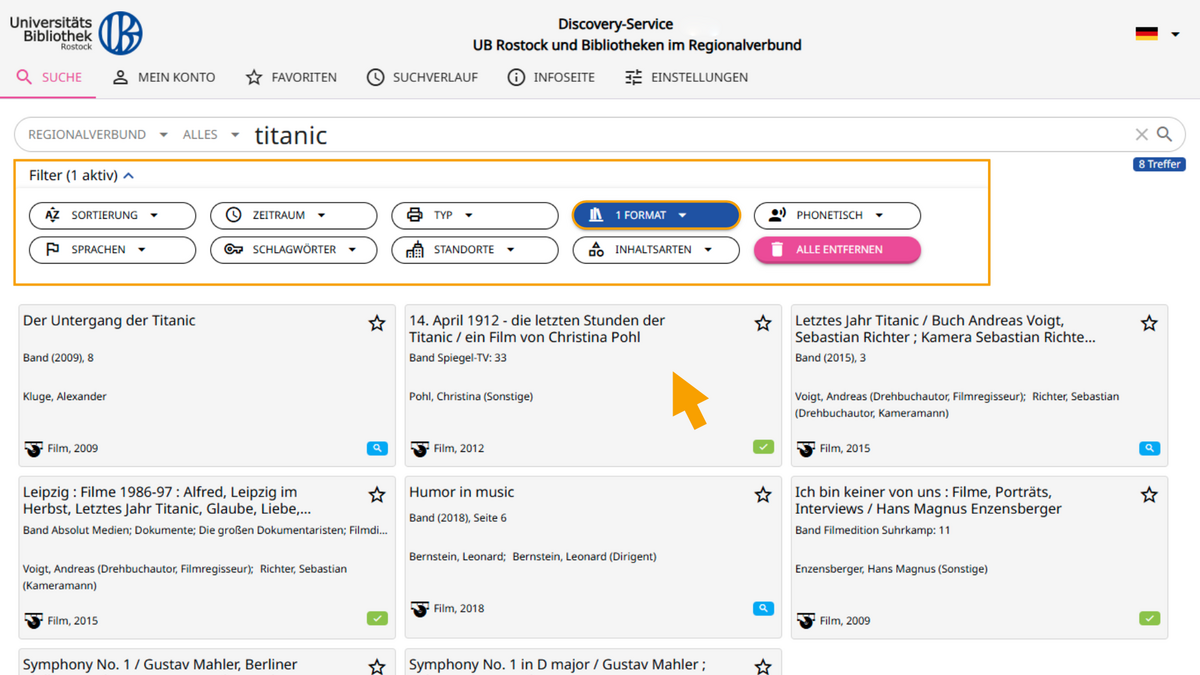This screenshot has width=1200, height=675.
Task: Open the Sortierung filter dropdown
Action: tap(112, 215)
